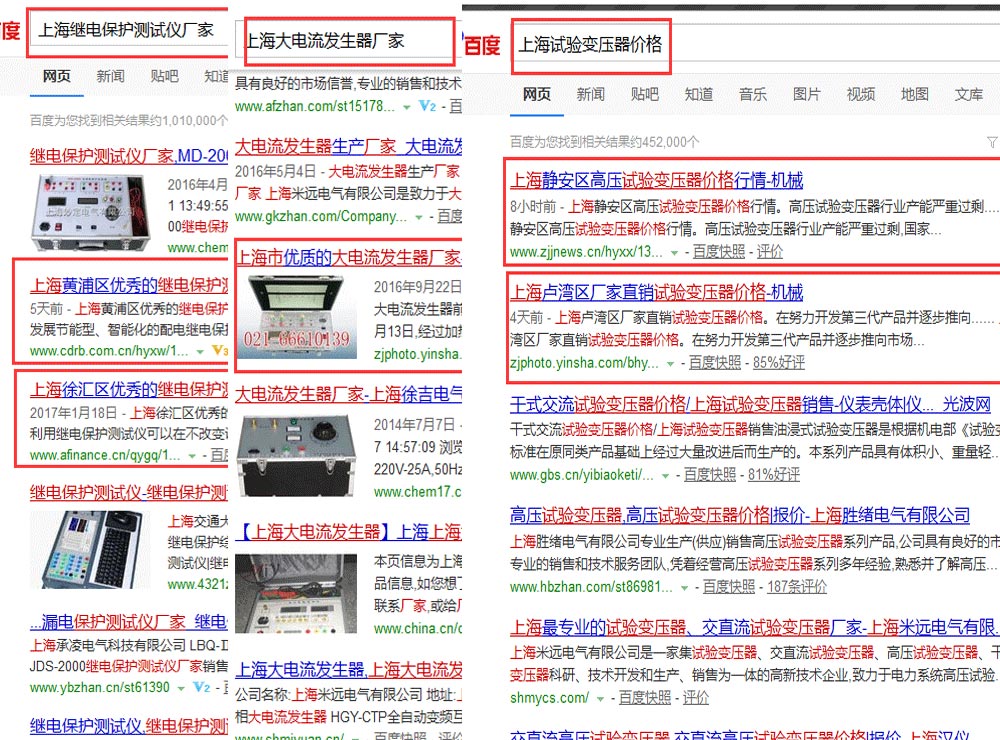Click 百度快照 after www.zjnews.cn

tap(719, 252)
